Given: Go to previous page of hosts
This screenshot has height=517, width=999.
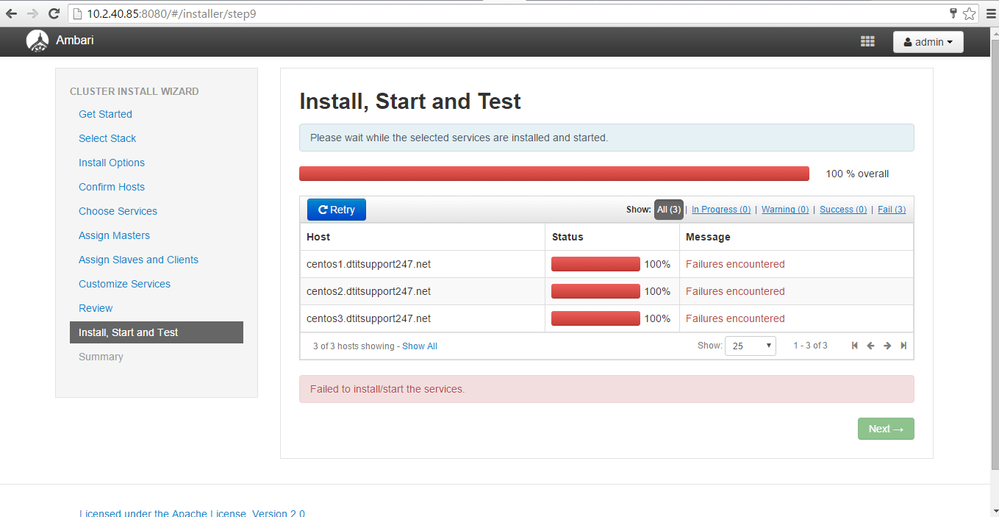Looking at the screenshot, I should click(871, 346).
